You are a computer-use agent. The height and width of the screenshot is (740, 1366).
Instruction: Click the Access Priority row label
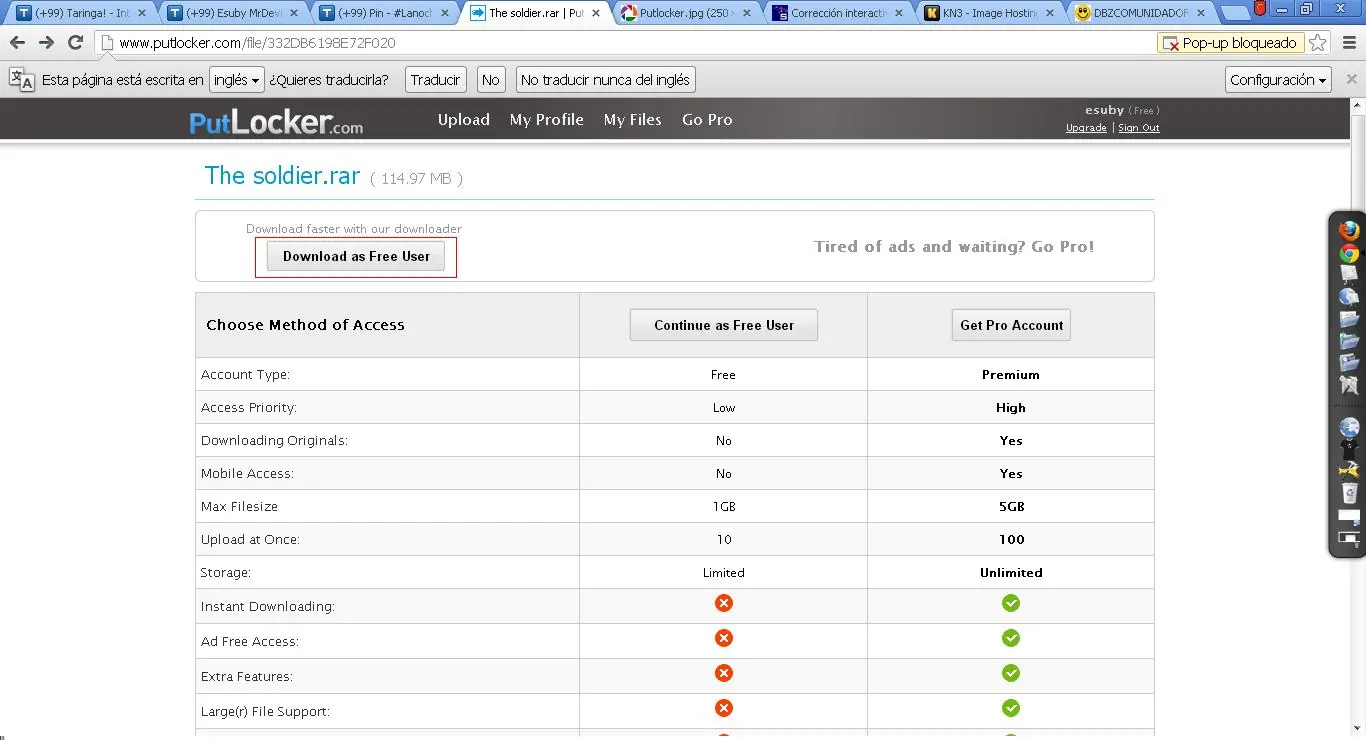point(249,408)
